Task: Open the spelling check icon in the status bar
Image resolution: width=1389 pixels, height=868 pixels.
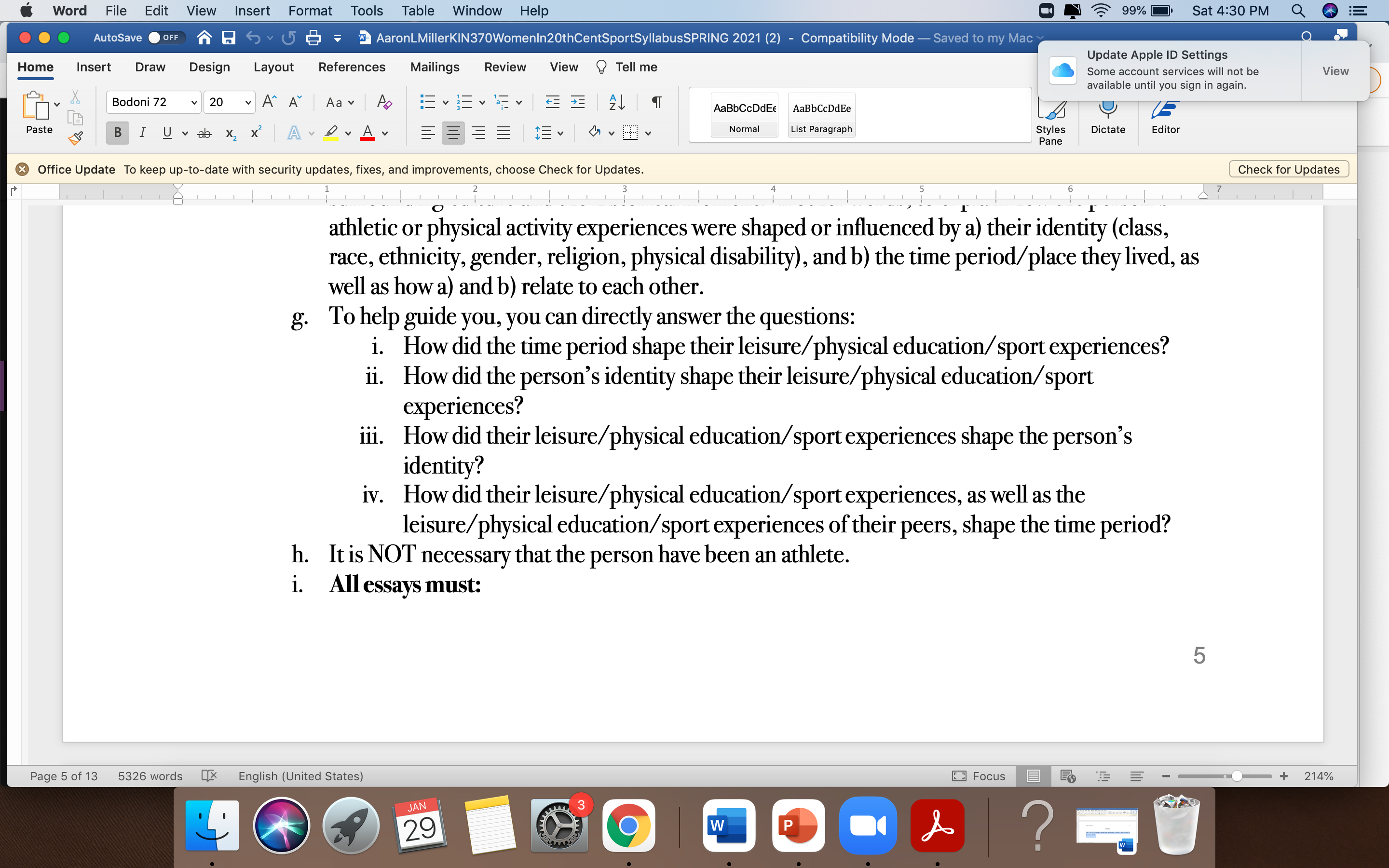Action: [209, 775]
